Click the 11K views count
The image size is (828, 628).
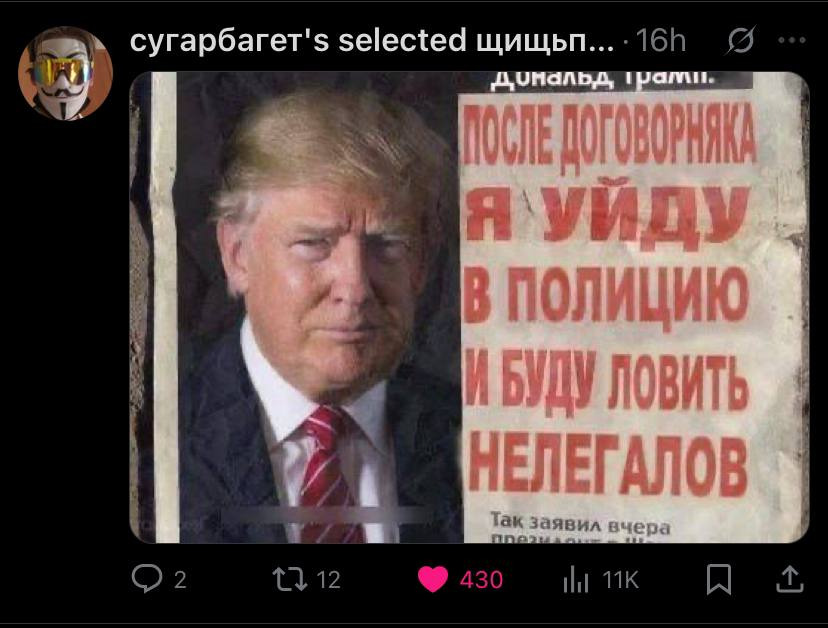tap(620, 580)
